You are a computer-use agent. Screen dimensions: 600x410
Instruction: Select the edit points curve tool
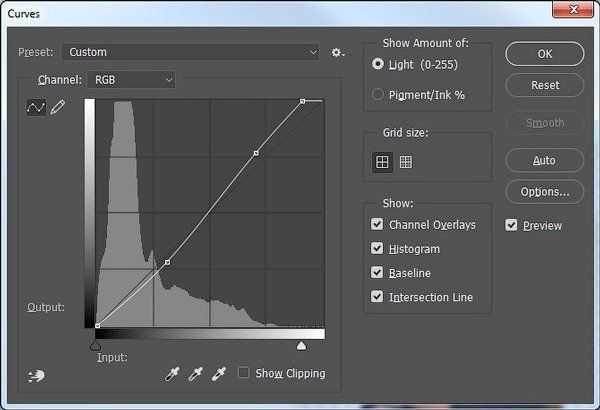(36, 107)
